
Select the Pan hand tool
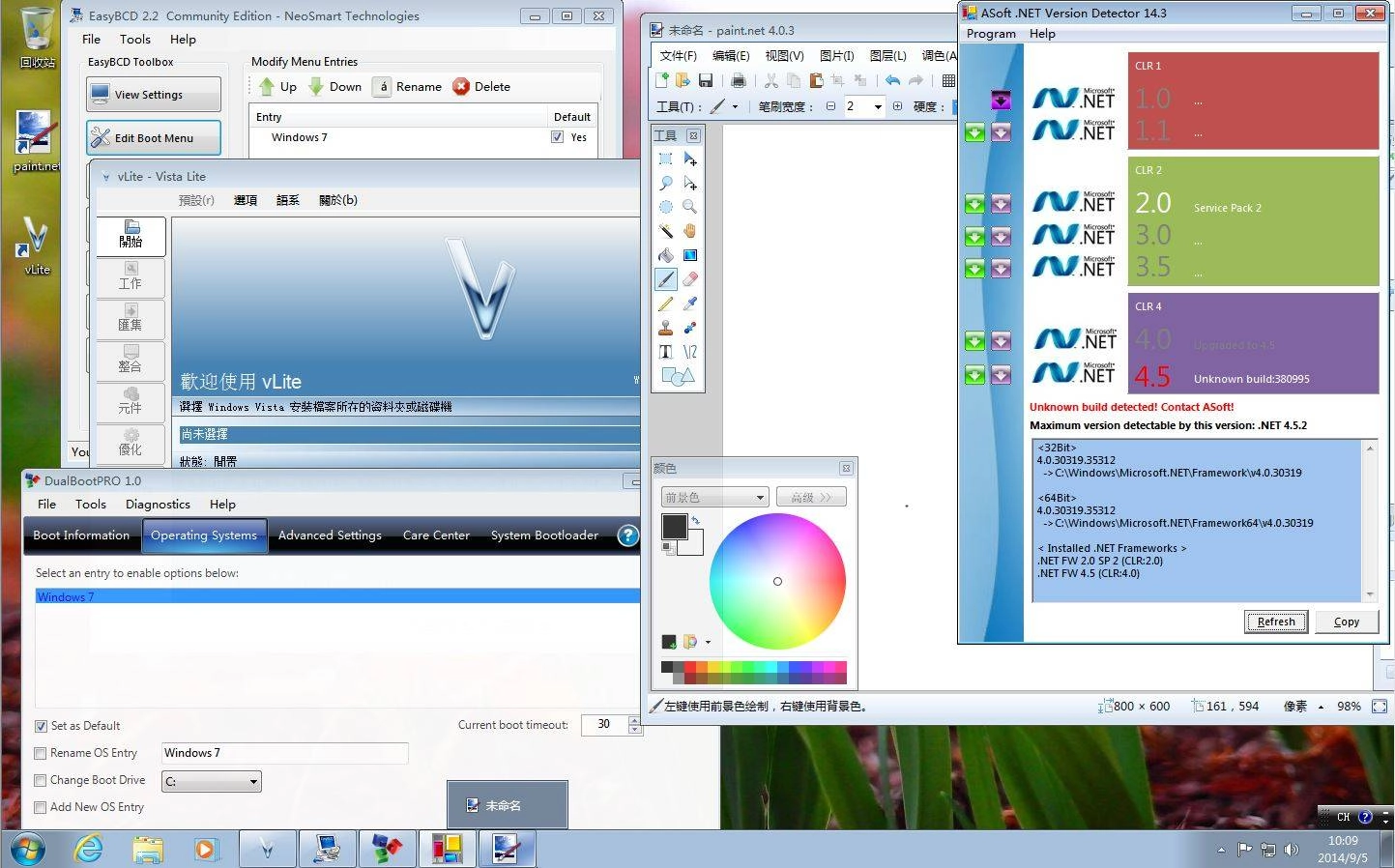(690, 231)
